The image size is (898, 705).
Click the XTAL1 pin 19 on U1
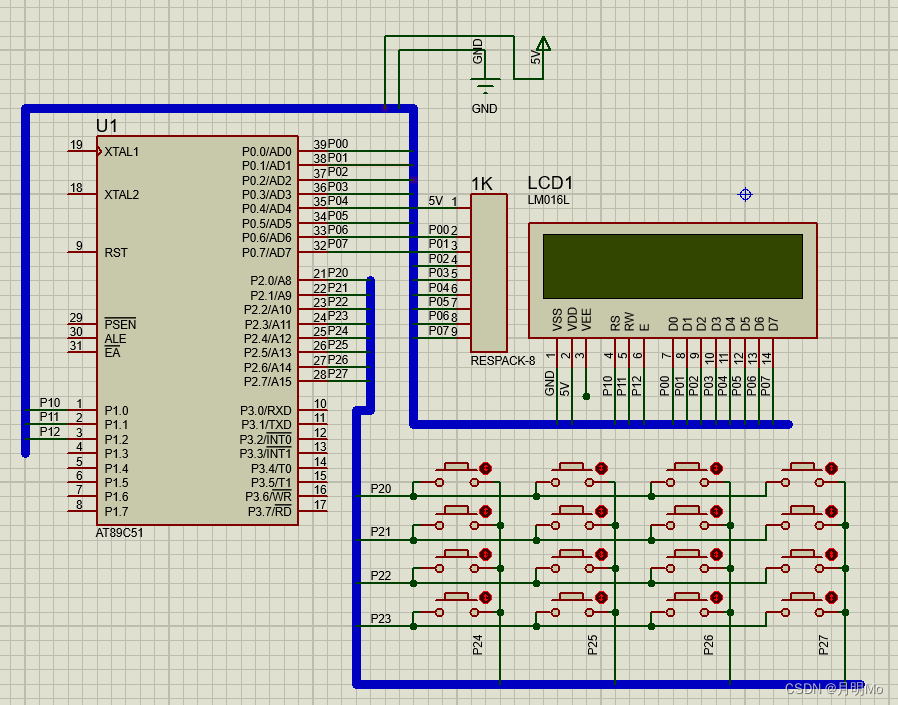click(x=82, y=152)
